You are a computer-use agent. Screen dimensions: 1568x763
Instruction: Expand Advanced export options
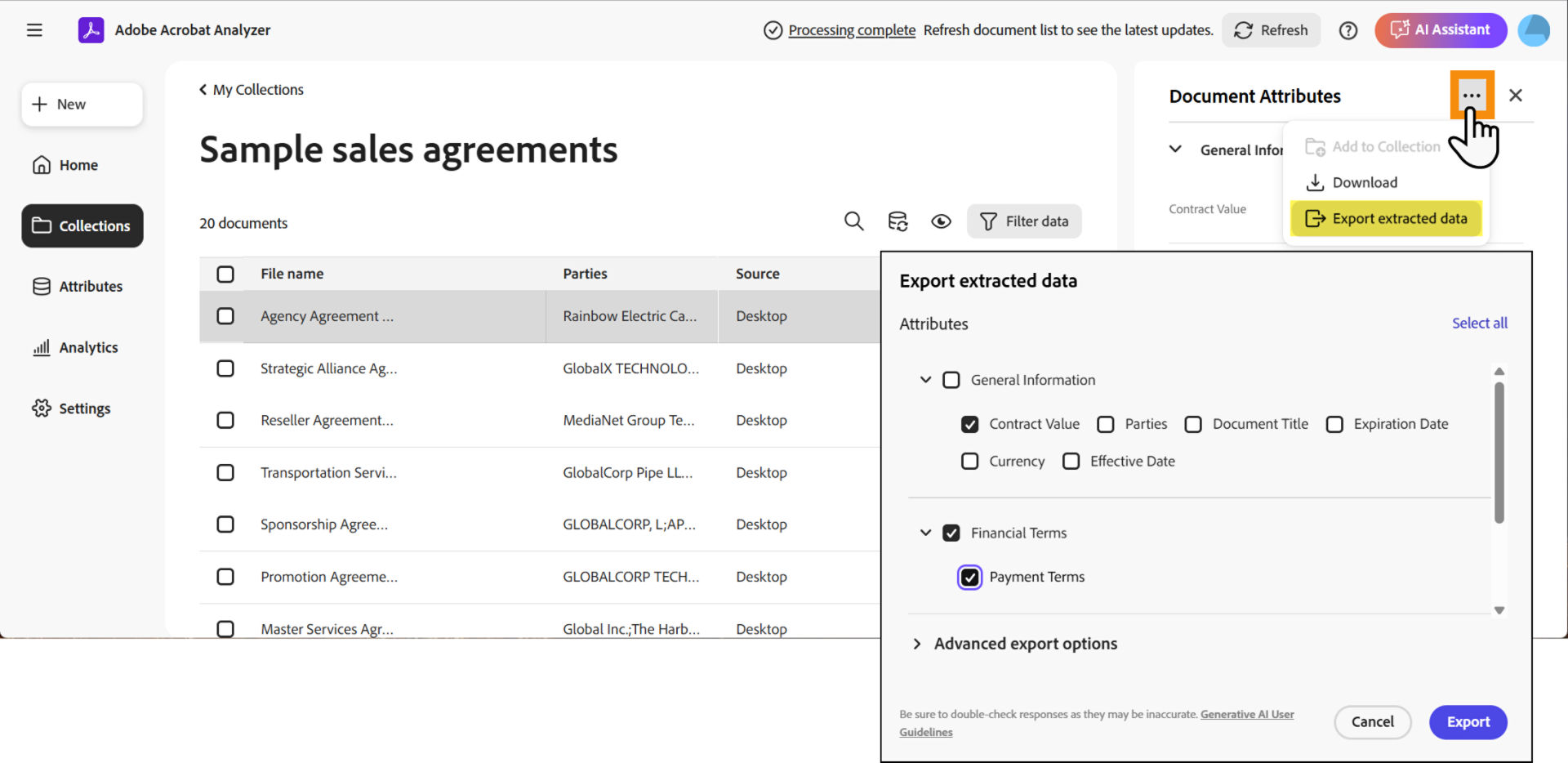917,644
